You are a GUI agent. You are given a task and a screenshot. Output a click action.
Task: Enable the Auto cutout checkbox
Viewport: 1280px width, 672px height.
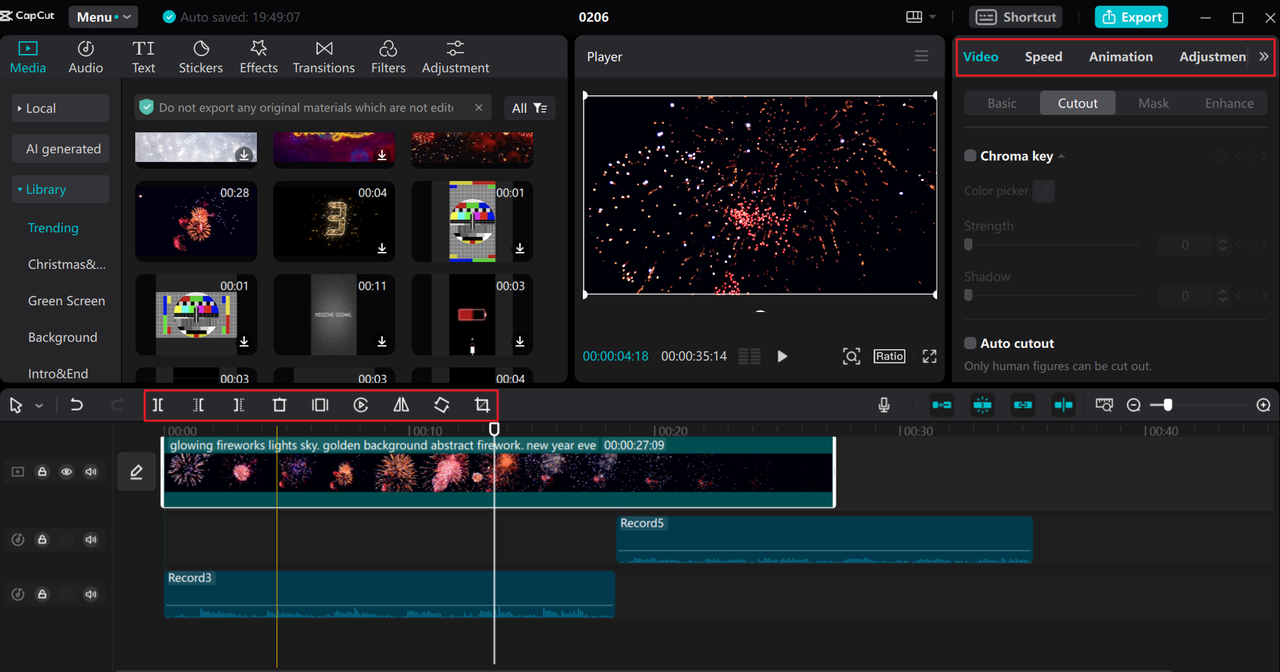(970, 343)
